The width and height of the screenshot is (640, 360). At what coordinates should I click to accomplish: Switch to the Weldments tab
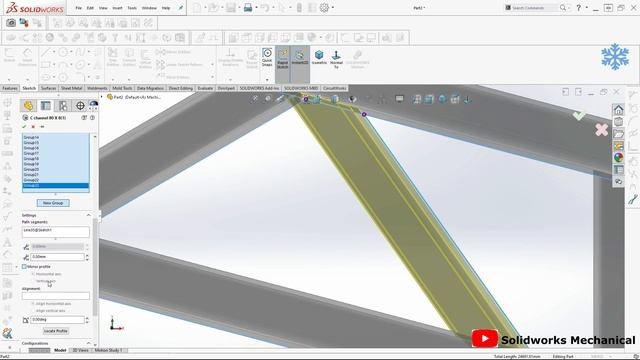coord(97,88)
